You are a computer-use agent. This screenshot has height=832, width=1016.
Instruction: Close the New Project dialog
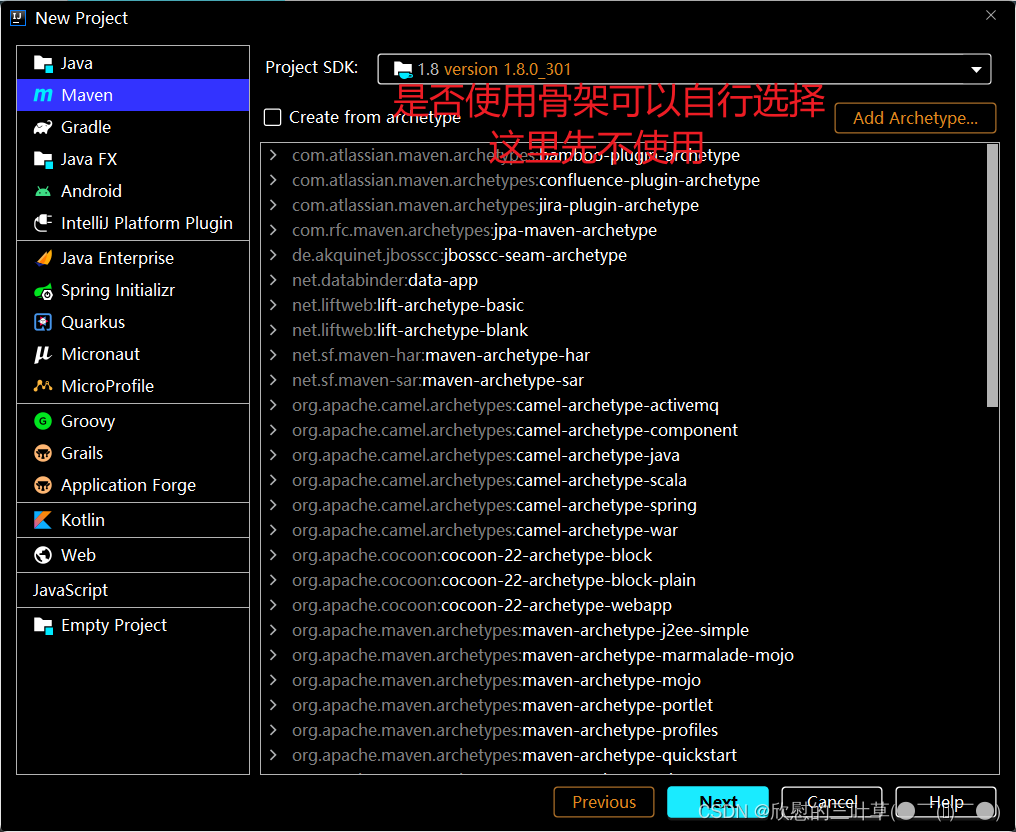coord(991,15)
